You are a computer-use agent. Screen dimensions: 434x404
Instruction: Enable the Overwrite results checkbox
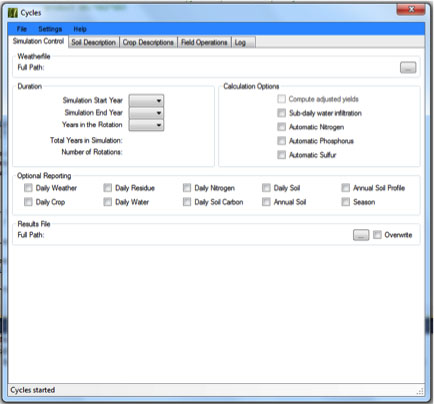[x=377, y=235]
